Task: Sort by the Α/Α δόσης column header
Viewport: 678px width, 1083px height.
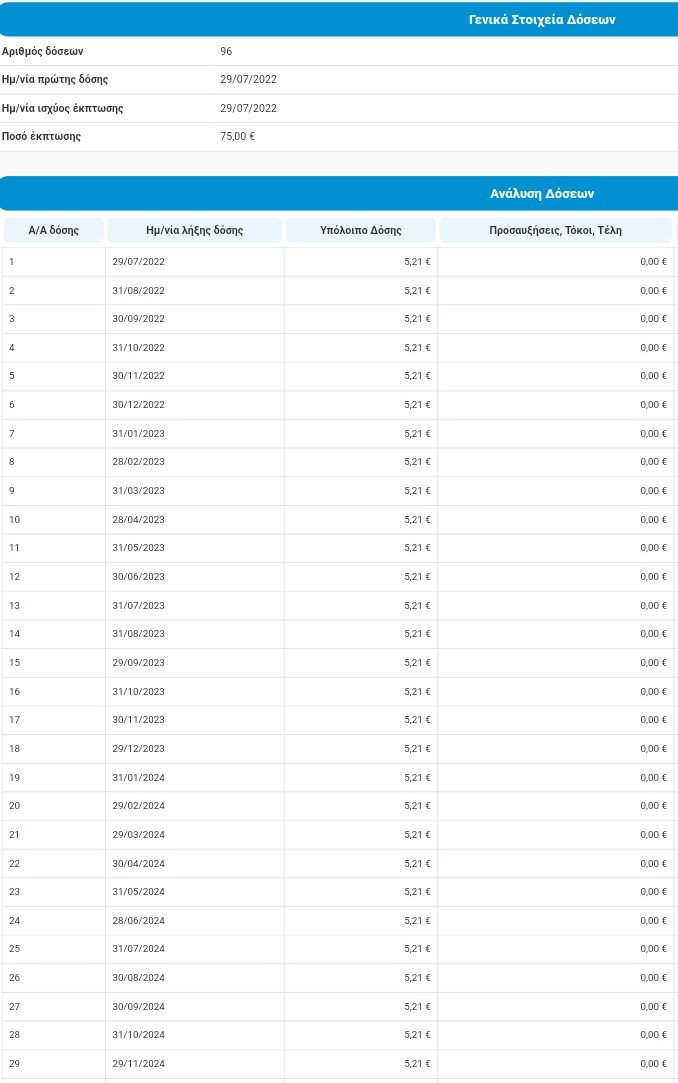Action: coord(53,230)
